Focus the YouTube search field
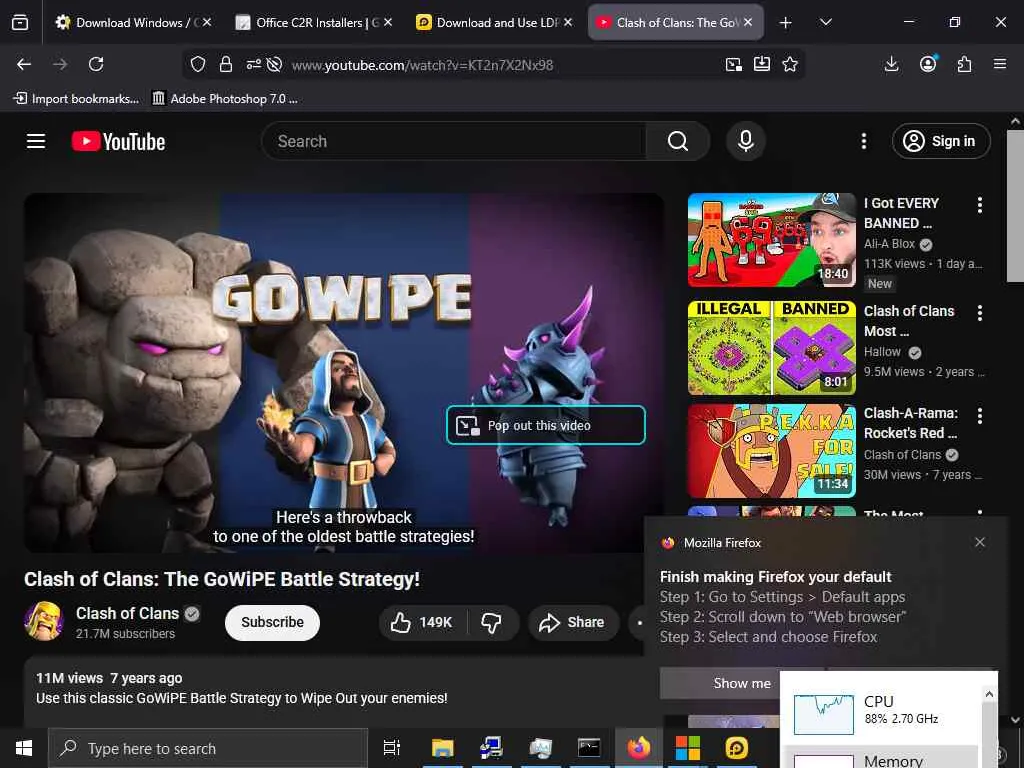1024x768 pixels. (454, 141)
